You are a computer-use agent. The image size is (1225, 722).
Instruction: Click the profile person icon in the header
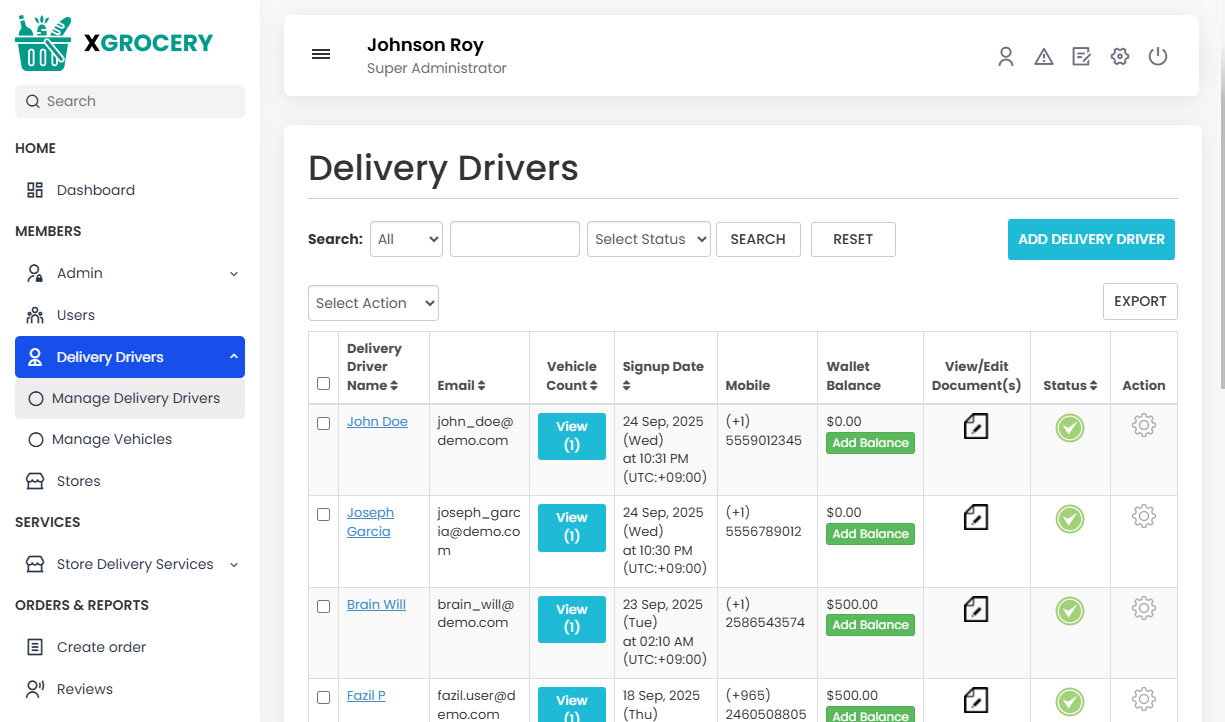1006,57
